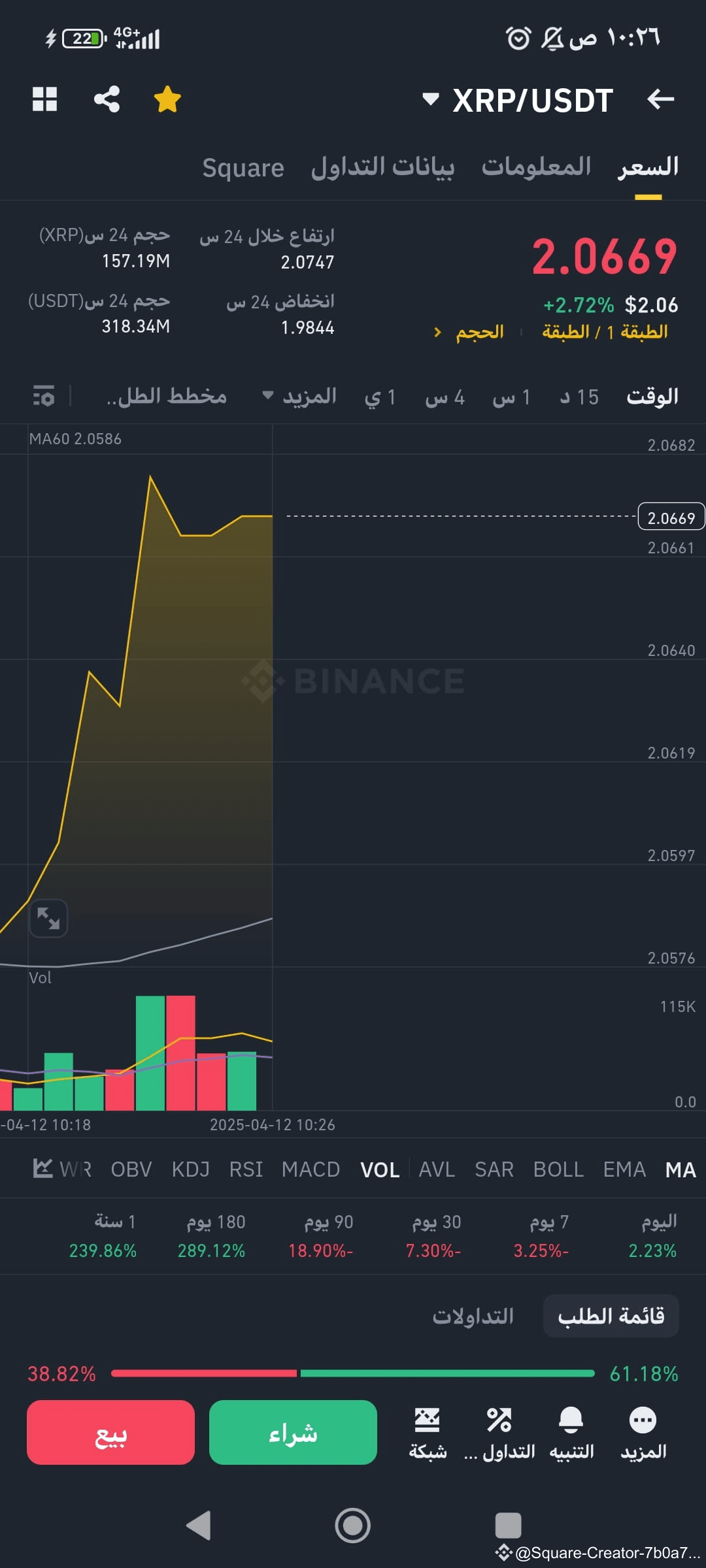
Task: Open the Square tab for this pair
Action: tap(243, 167)
